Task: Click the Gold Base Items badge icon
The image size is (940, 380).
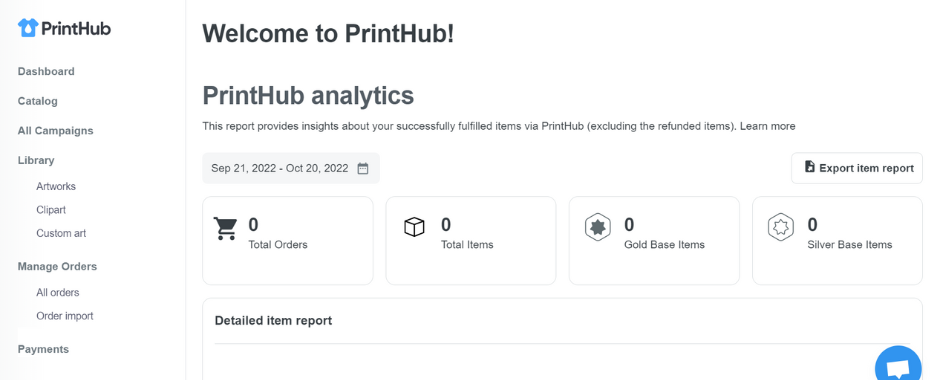Action: 598,228
